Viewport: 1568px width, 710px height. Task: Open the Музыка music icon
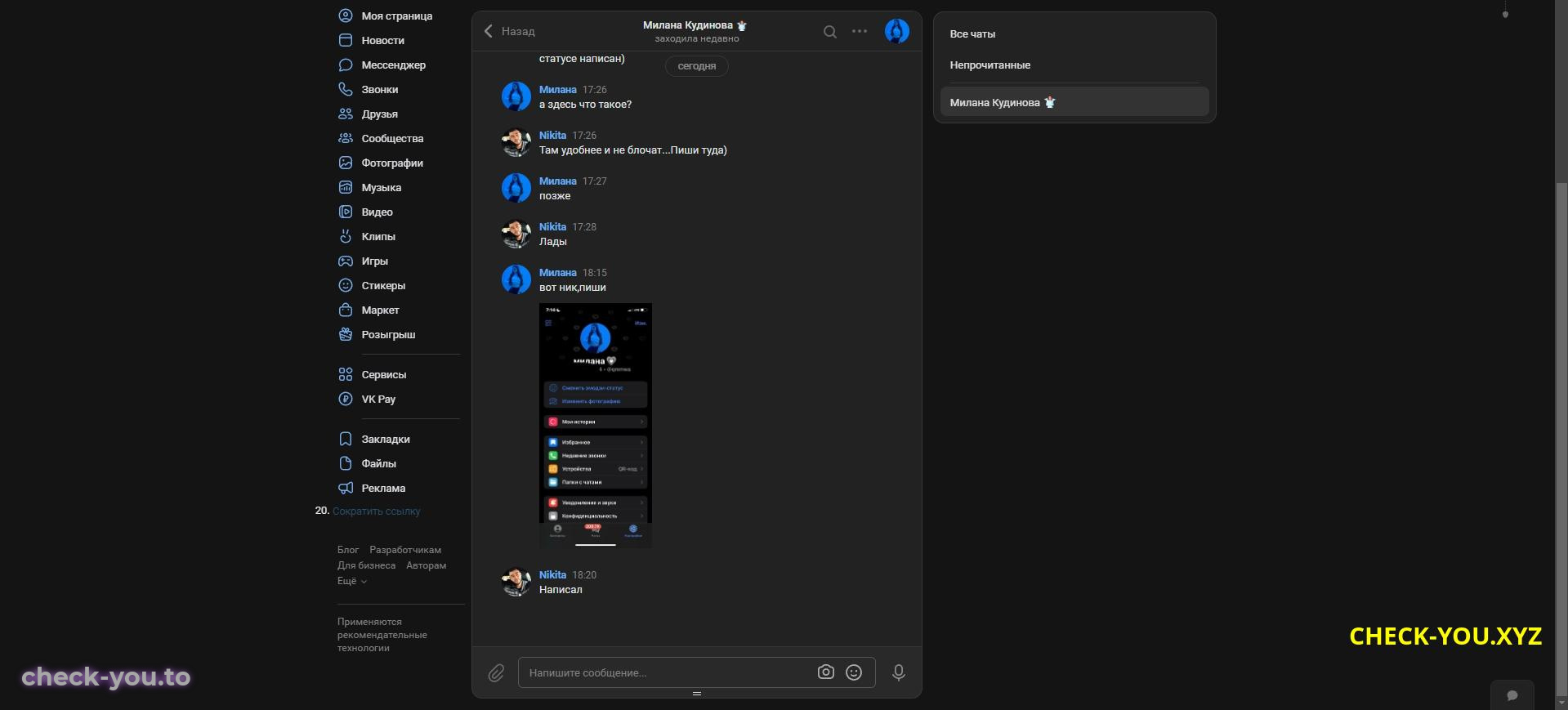point(346,187)
